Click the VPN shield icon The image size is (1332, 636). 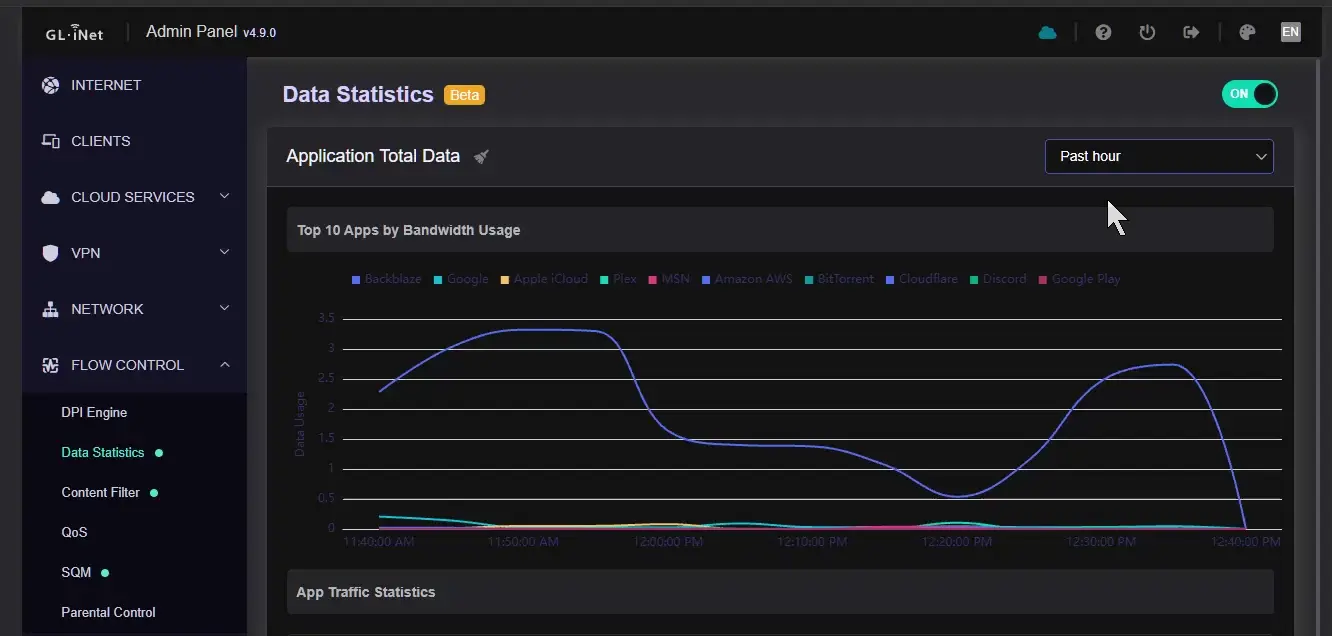click(50, 253)
